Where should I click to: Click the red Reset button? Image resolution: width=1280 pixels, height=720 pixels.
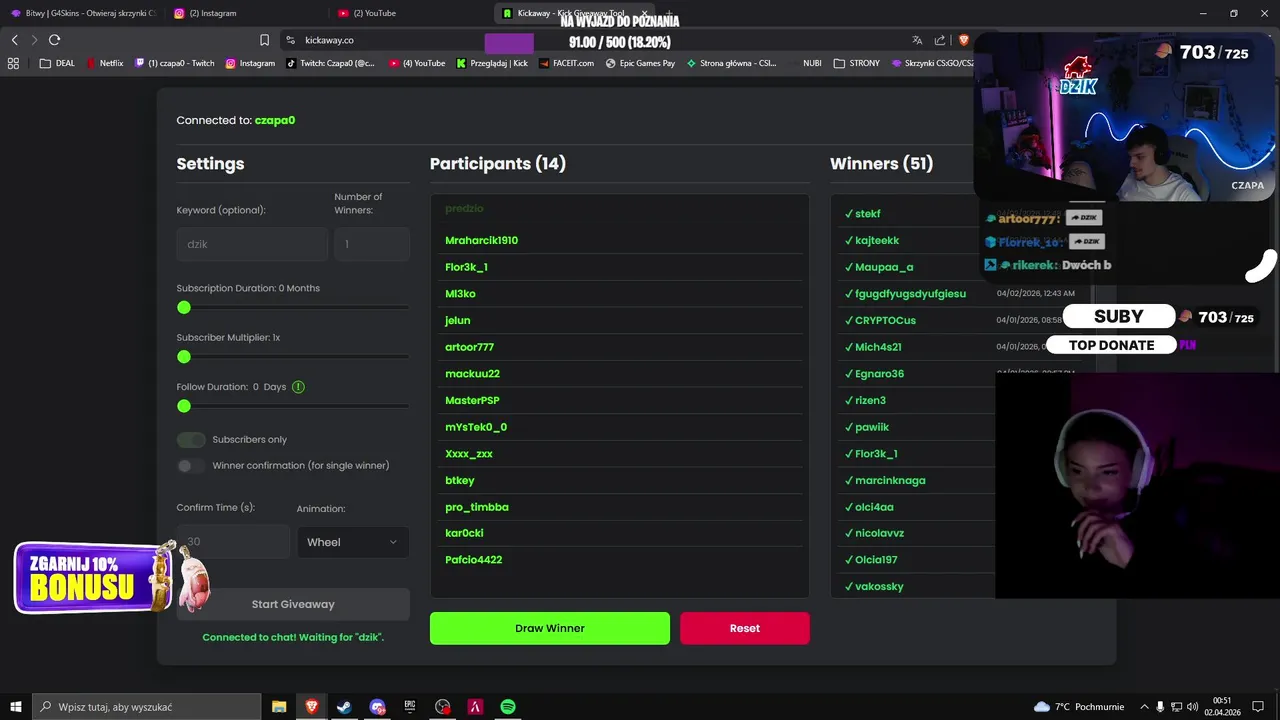click(745, 628)
